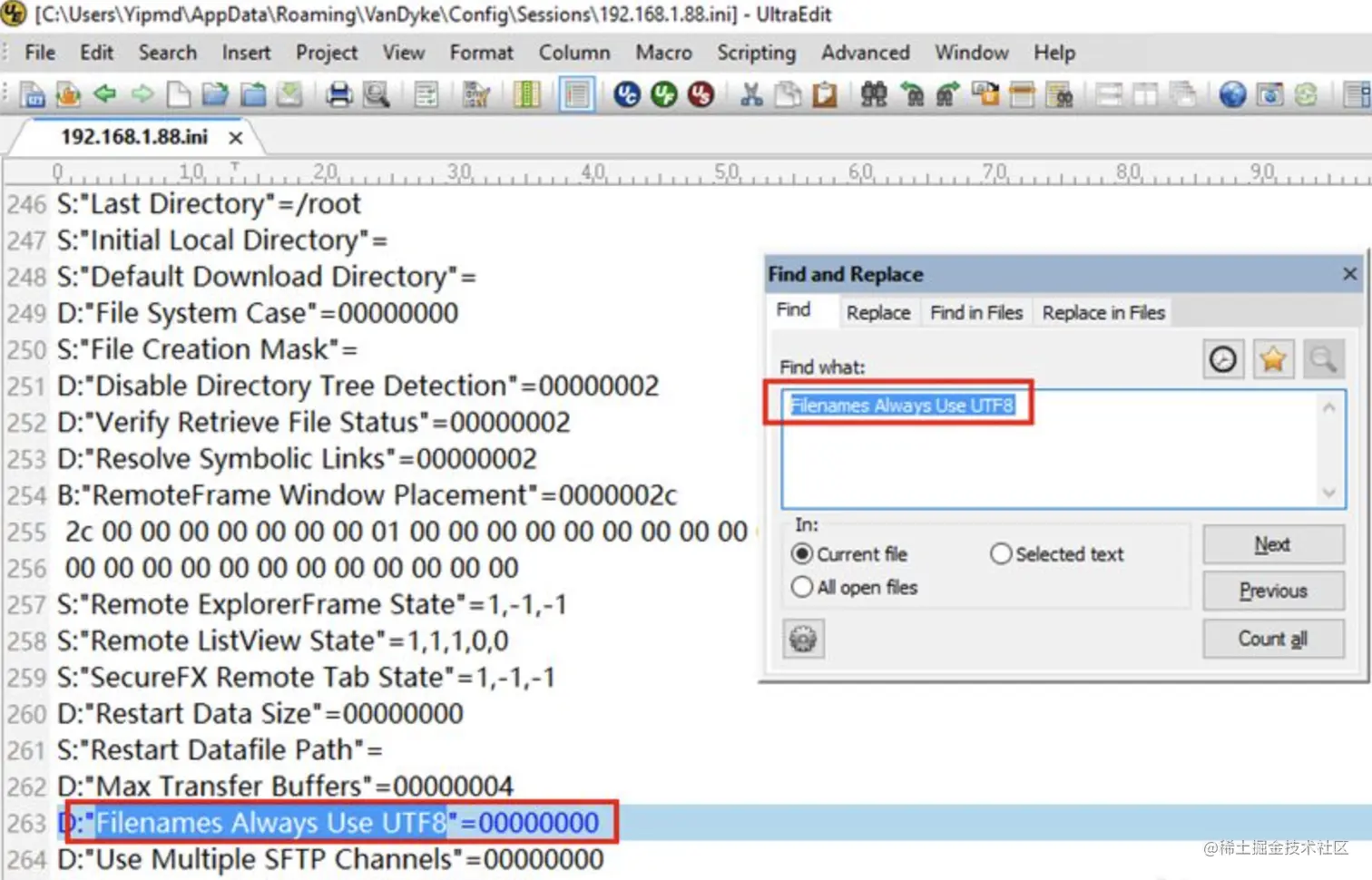Image resolution: width=1372 pixels, height=880 pixels.
Task: Click the globe browser icon in toolbar
Action: 1232,93
